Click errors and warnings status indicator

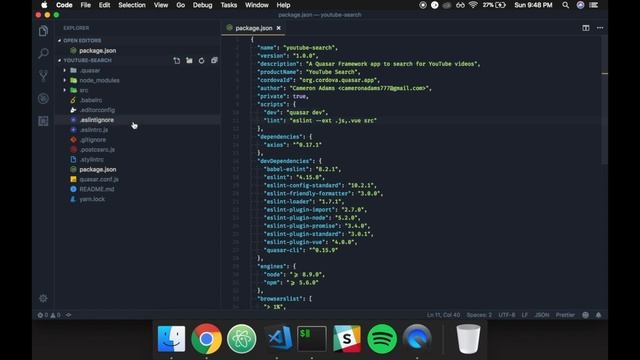(x=49, y=315)
